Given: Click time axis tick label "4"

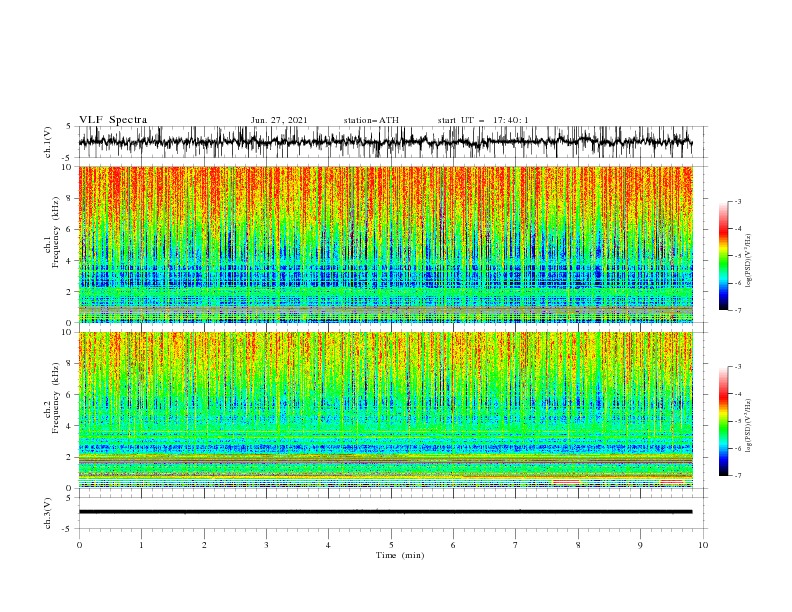Looking at the screenshot, I should click(328, 545).
